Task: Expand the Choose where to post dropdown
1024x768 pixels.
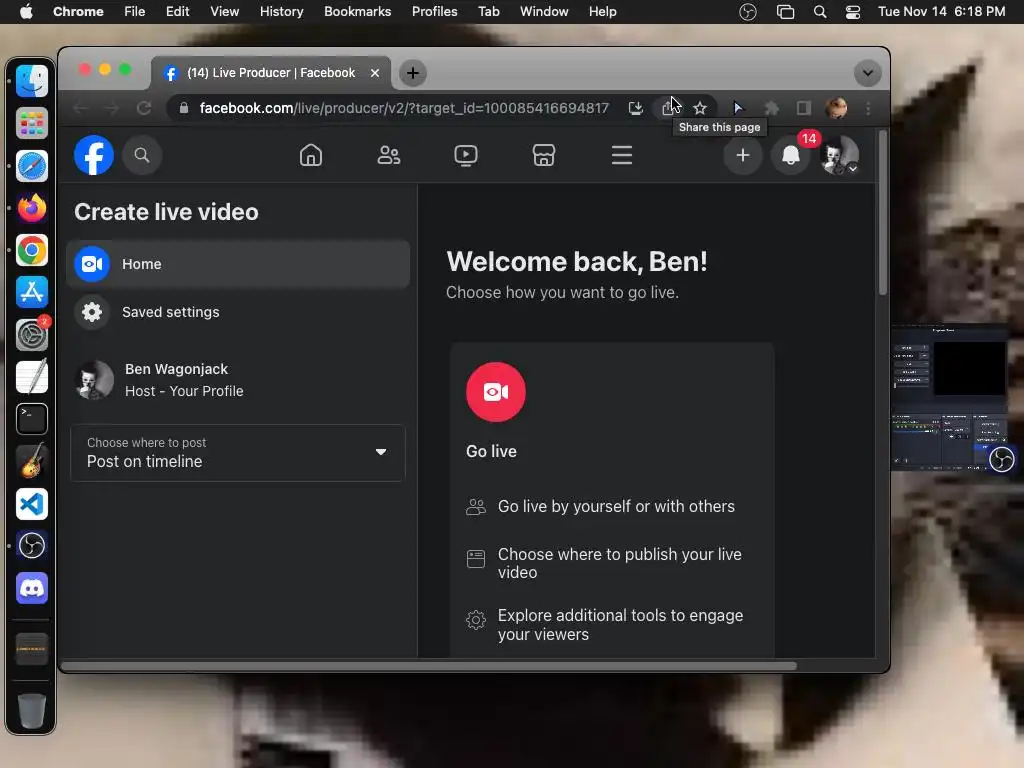Action: point(238,453)
